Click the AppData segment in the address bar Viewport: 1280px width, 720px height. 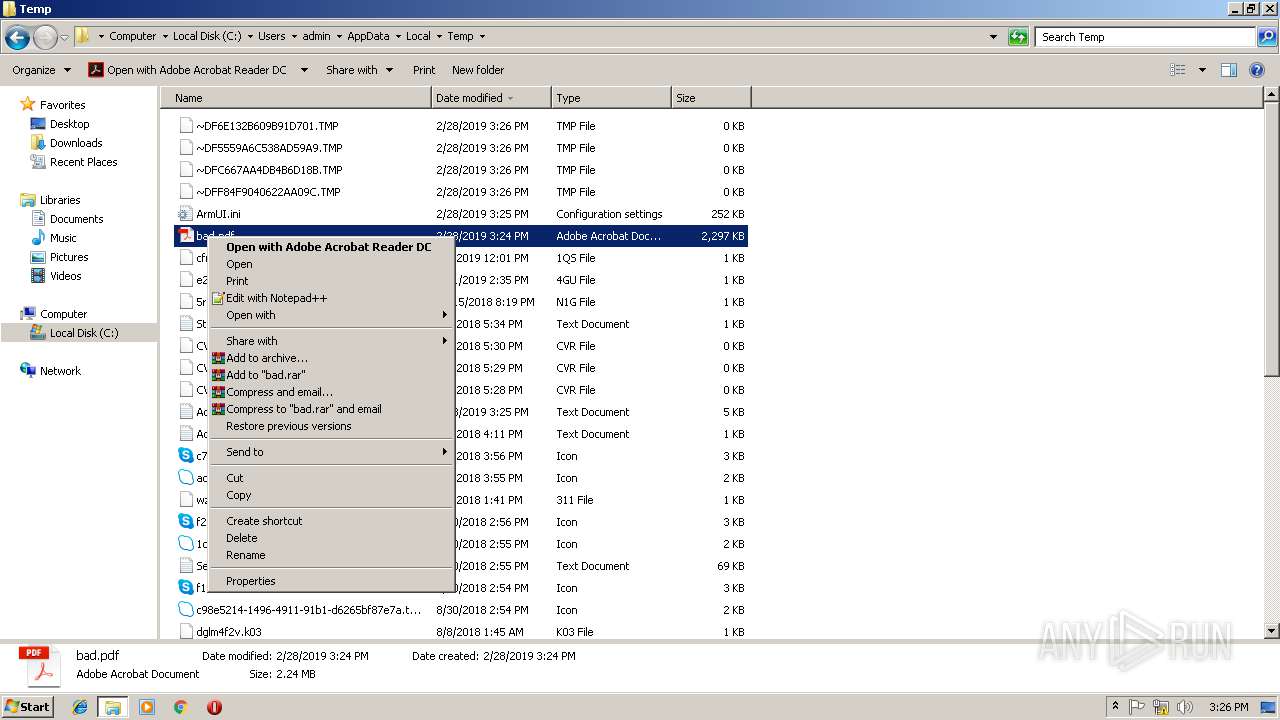point(368,36)
